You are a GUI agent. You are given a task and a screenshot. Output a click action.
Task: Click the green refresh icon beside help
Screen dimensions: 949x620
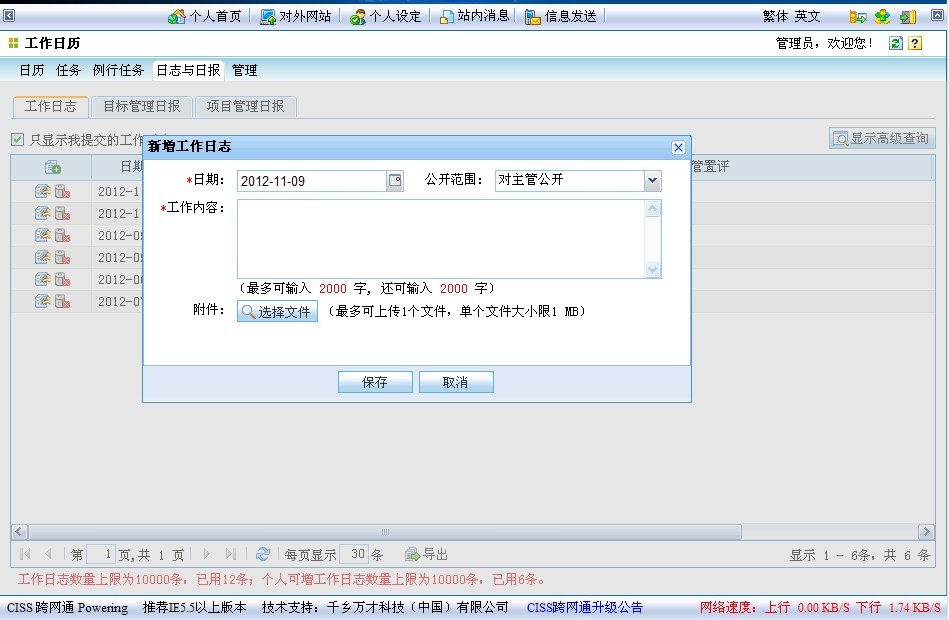coord(896,43)
